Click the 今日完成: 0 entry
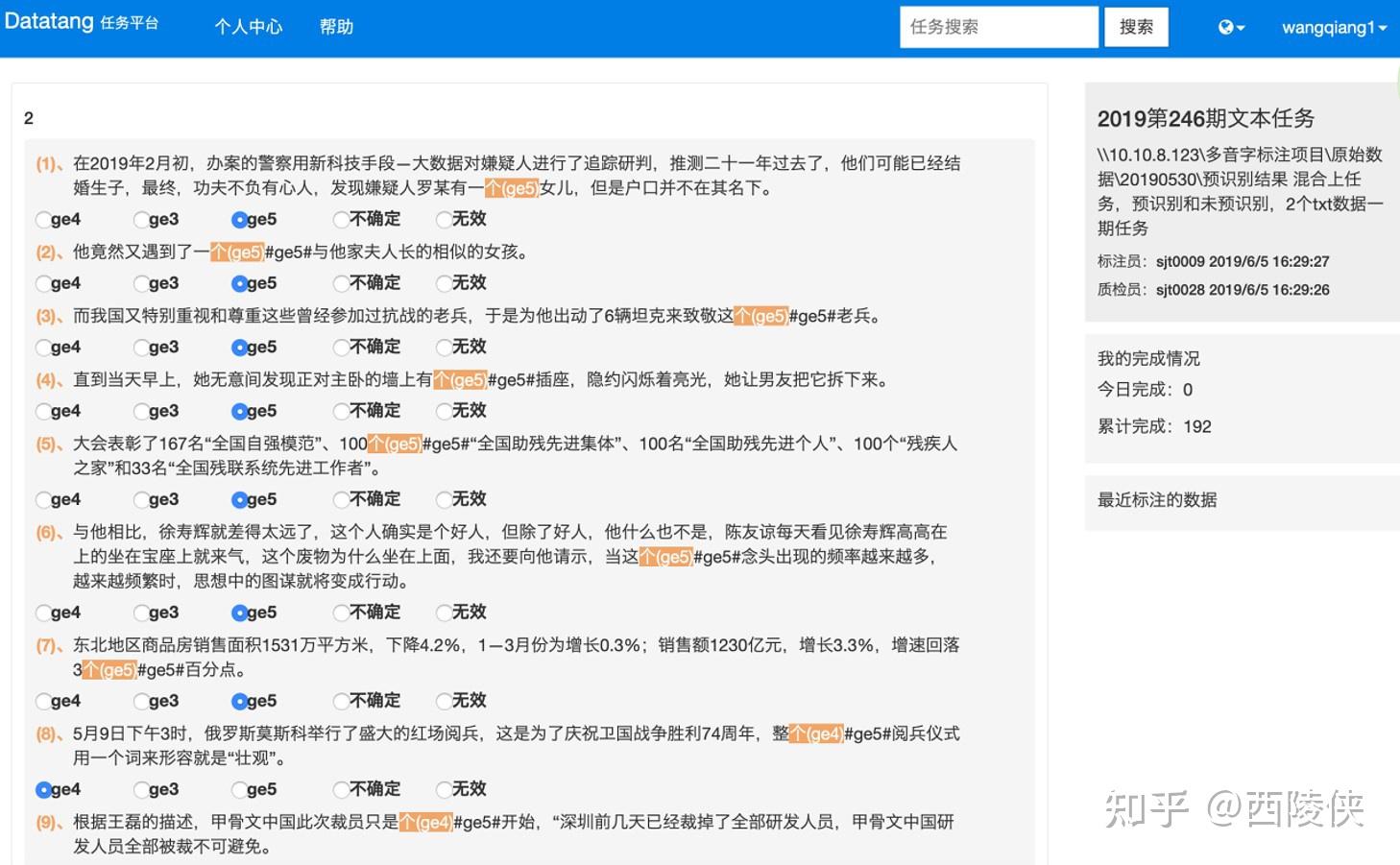This screenshot has width=1400, height=865. tap(1145, 389)
